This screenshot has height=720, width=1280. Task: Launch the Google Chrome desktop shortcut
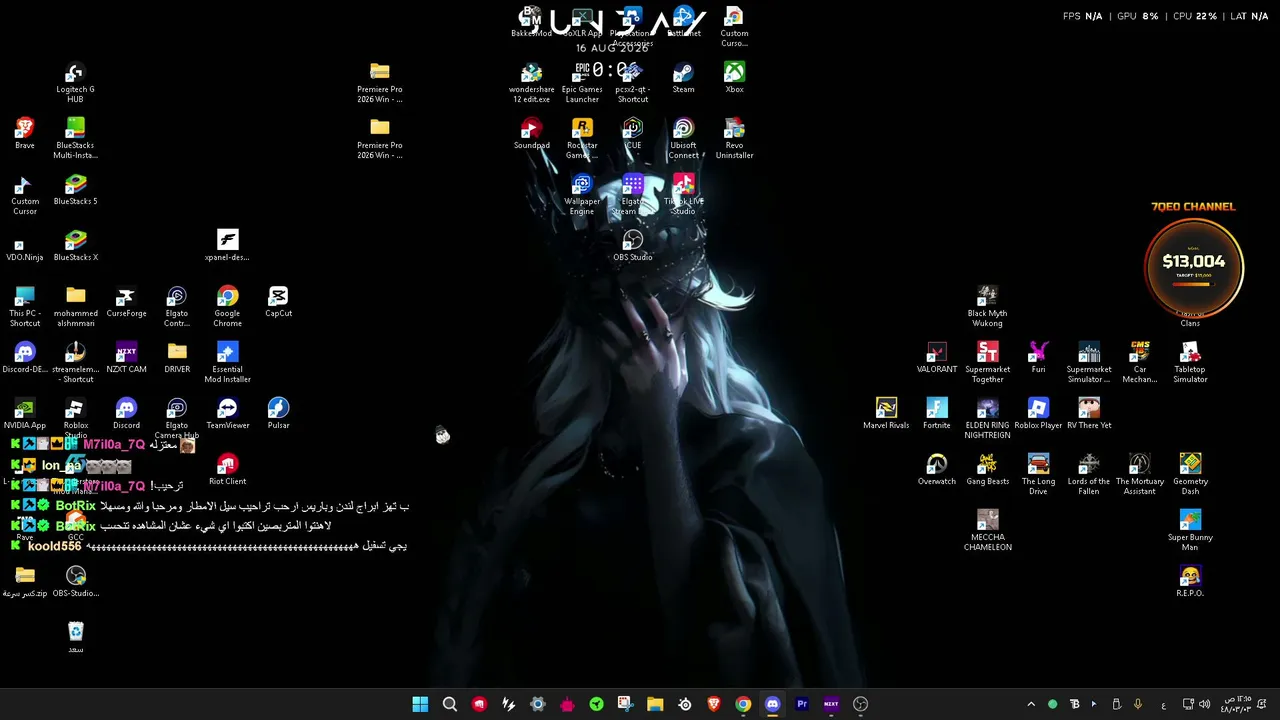click(x=227, y=307)
